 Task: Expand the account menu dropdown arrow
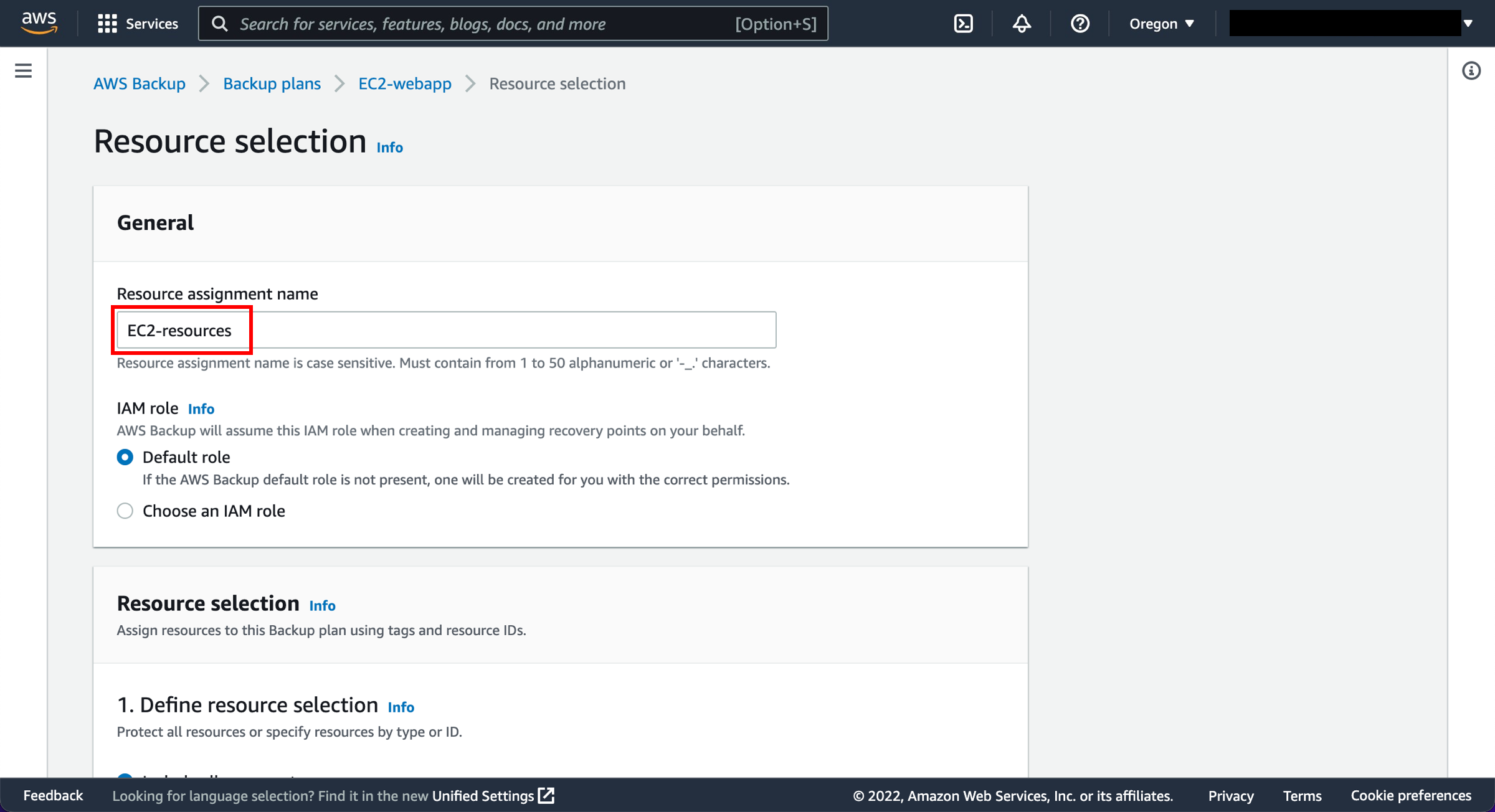coord(1468,24)
